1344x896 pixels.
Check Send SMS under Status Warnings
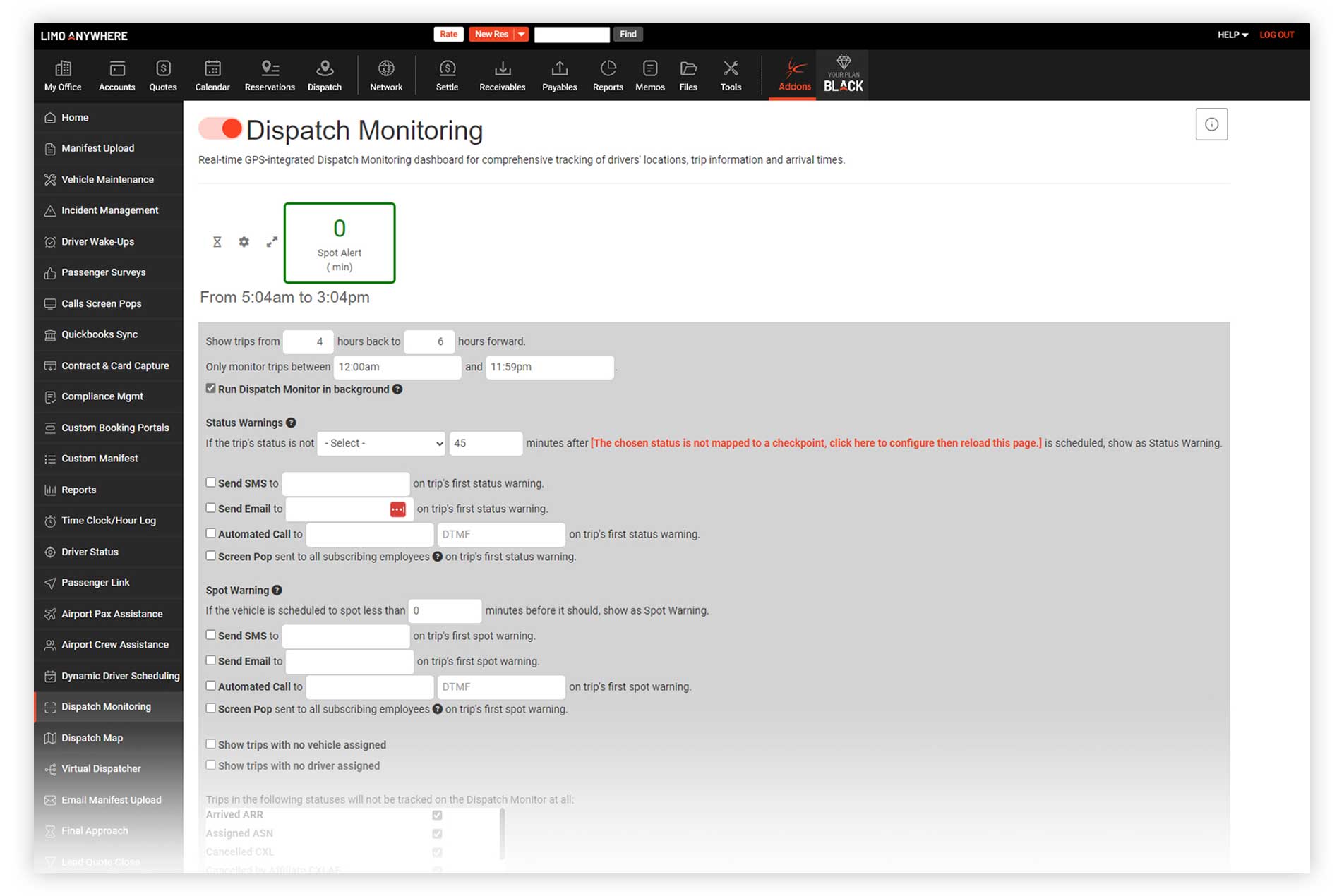pyautogui.click(x=210, y=483)
